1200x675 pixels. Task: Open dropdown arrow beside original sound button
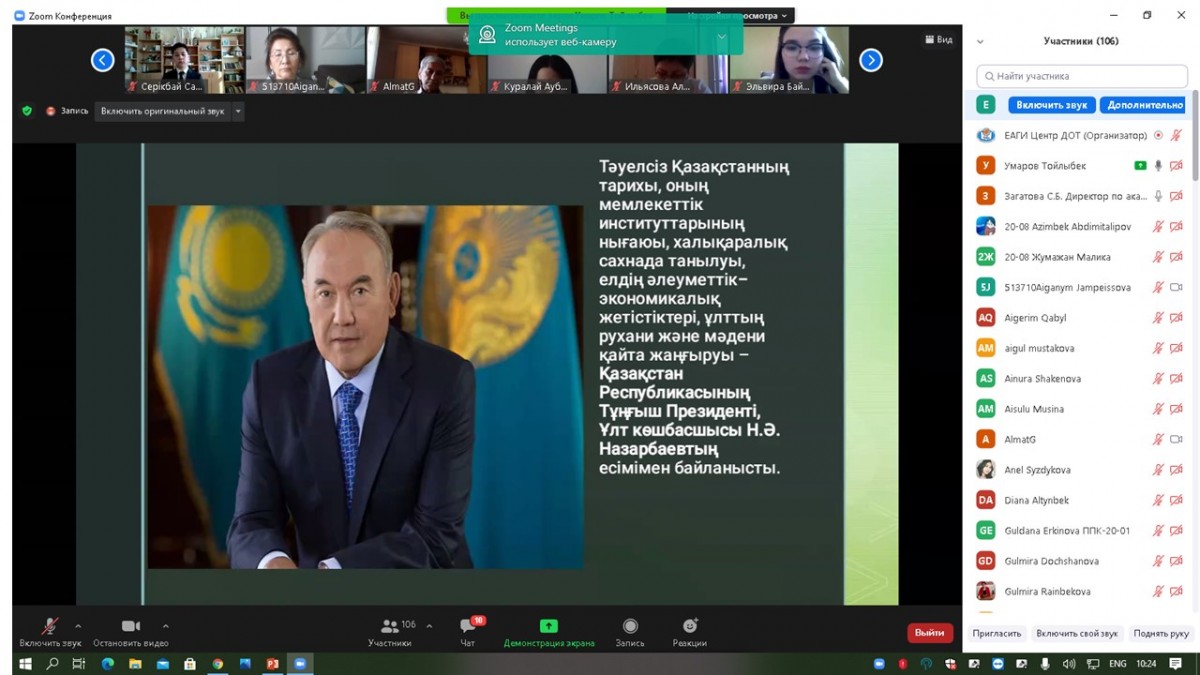(x=238, y=111)
